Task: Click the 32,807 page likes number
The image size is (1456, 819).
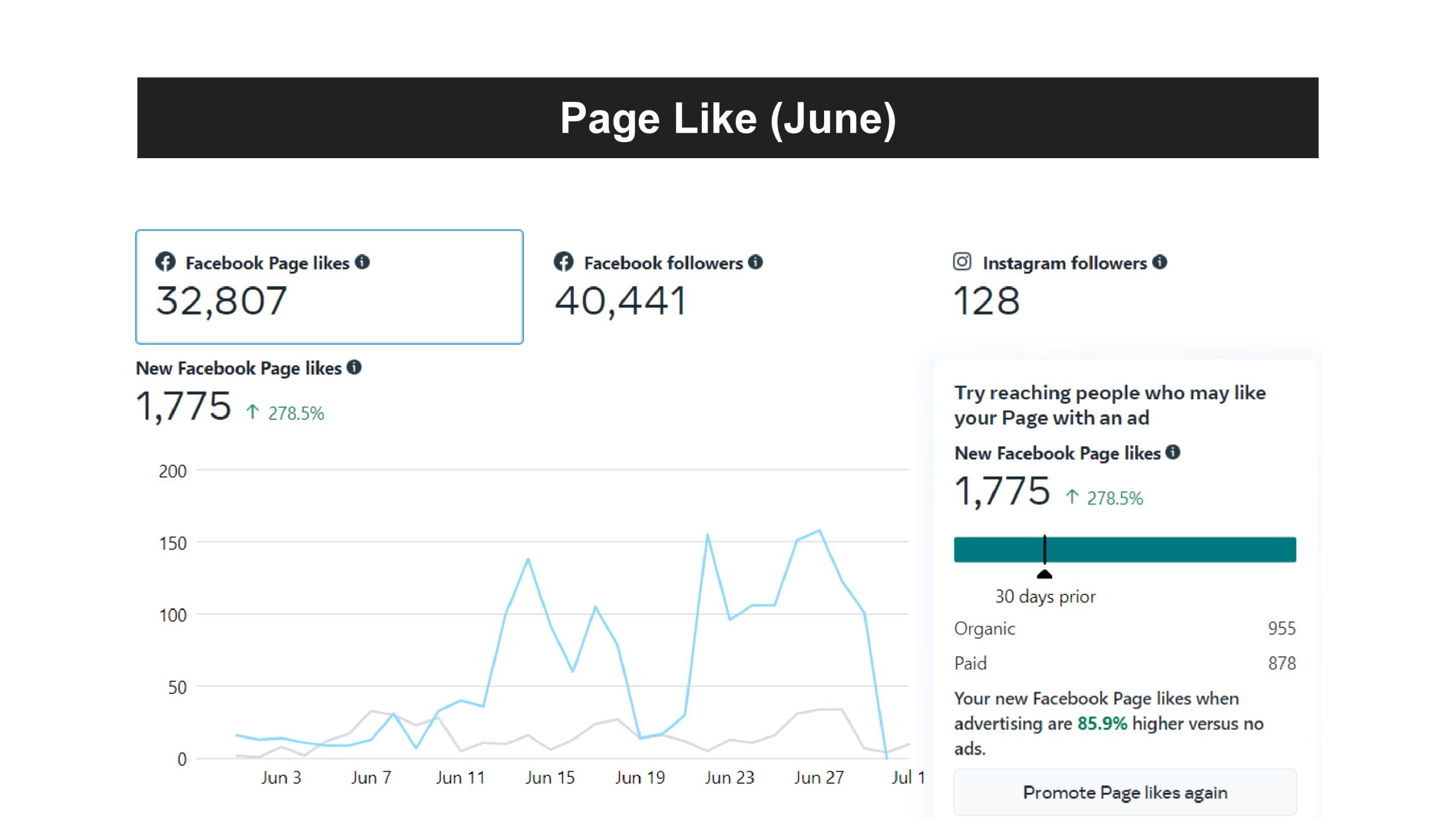Action: [221, 301]
